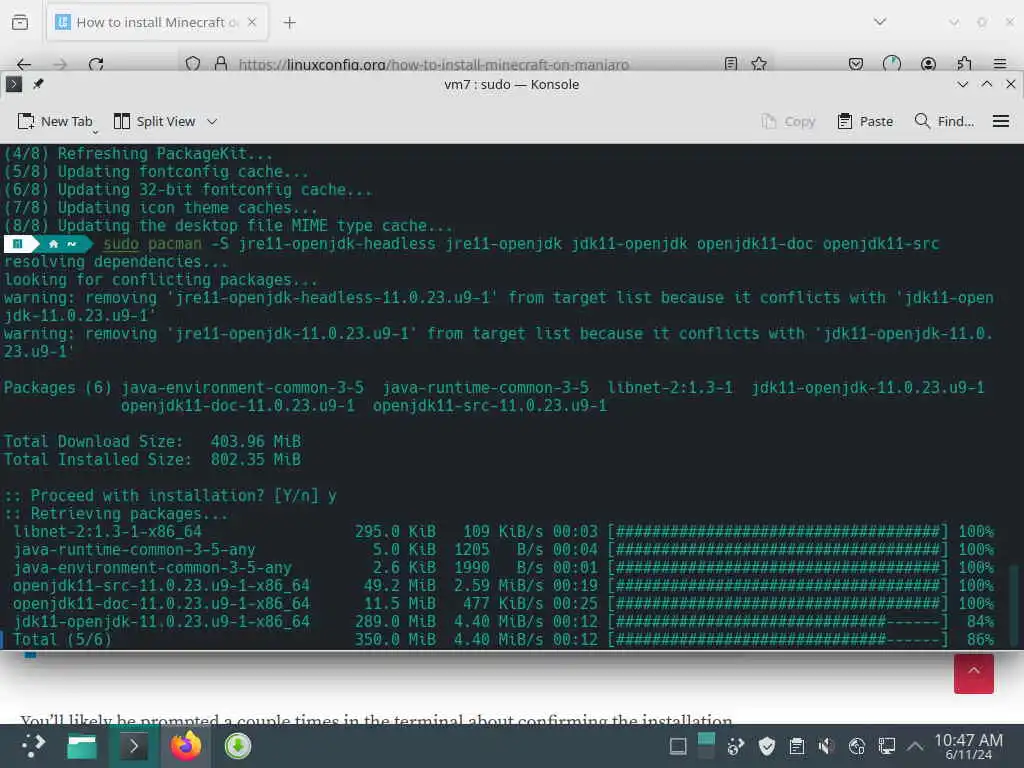Click the pin icon in Konsole title bar
Image resolution: width=1024 pixels, height=768 pixels.
39,84
